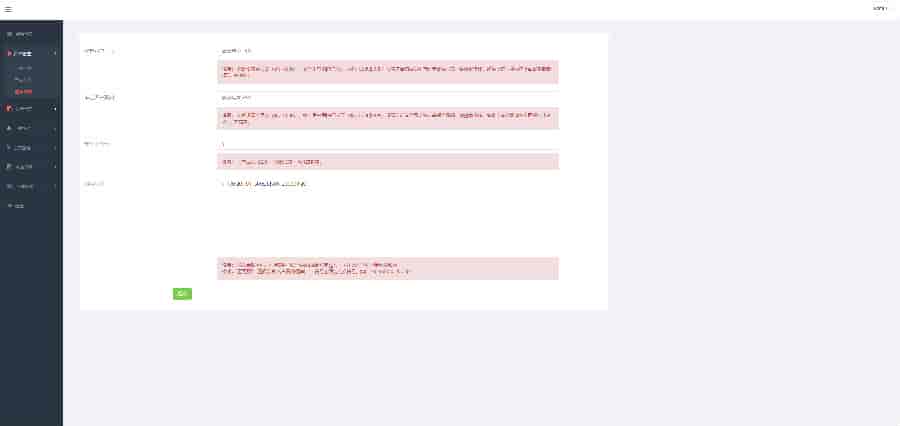Open the topmost sidebar menu item
Image resolution: width=900 pixels, height=426 pixels.
31,34
